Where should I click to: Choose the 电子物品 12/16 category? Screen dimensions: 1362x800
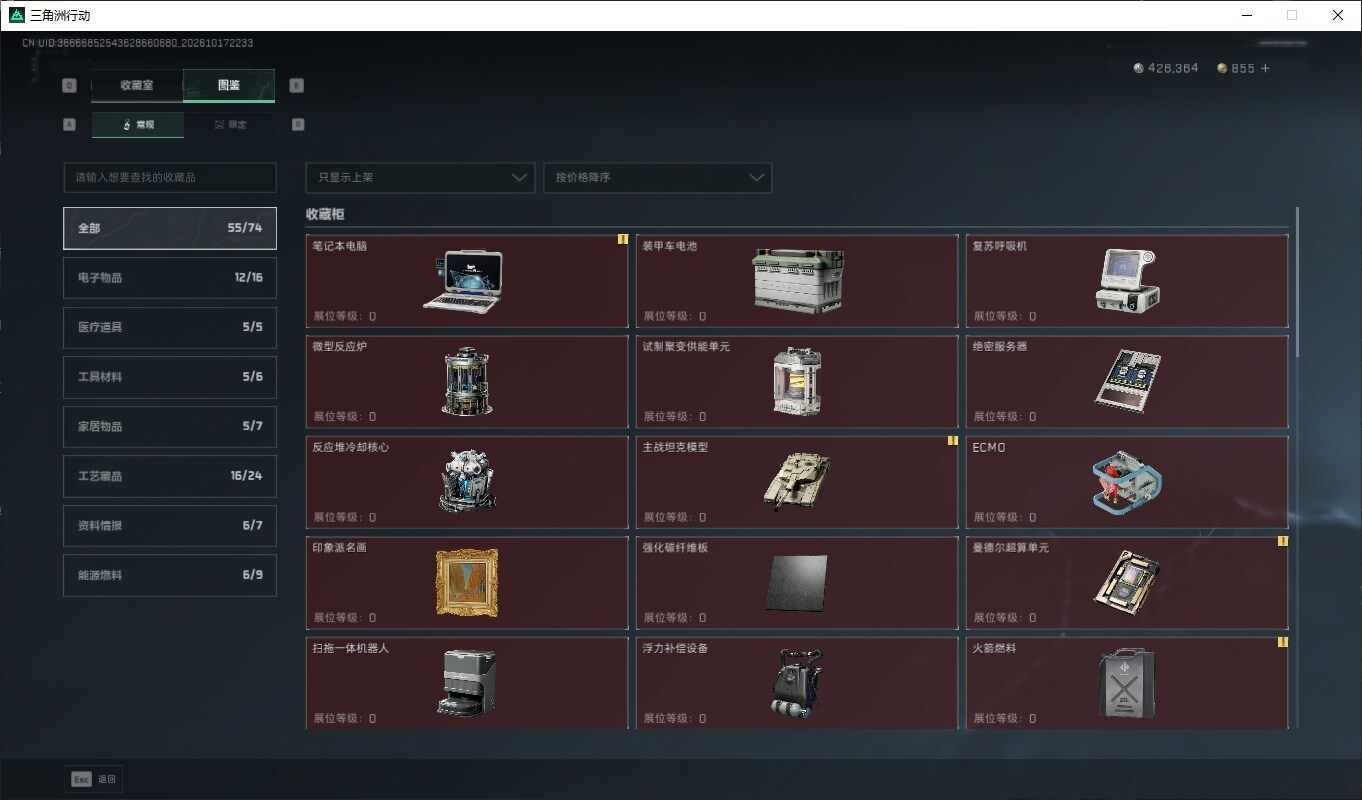point(170,277)
